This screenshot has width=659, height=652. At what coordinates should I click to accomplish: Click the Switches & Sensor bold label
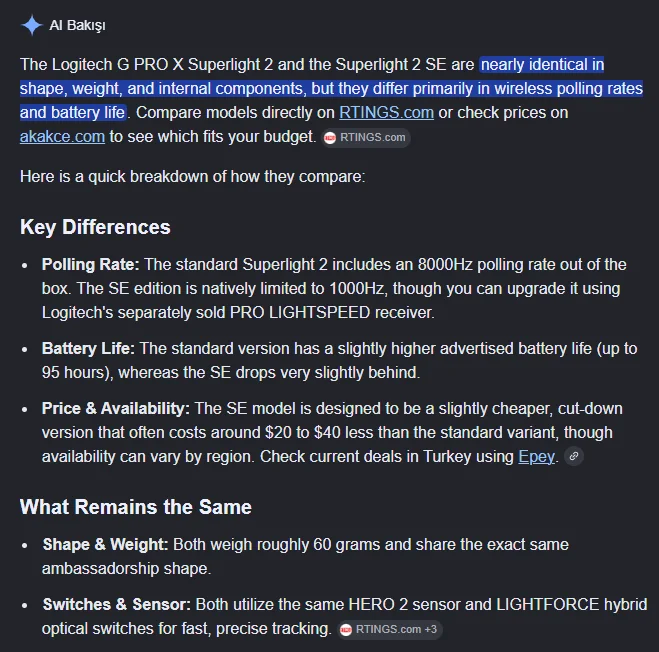(116, 604)
